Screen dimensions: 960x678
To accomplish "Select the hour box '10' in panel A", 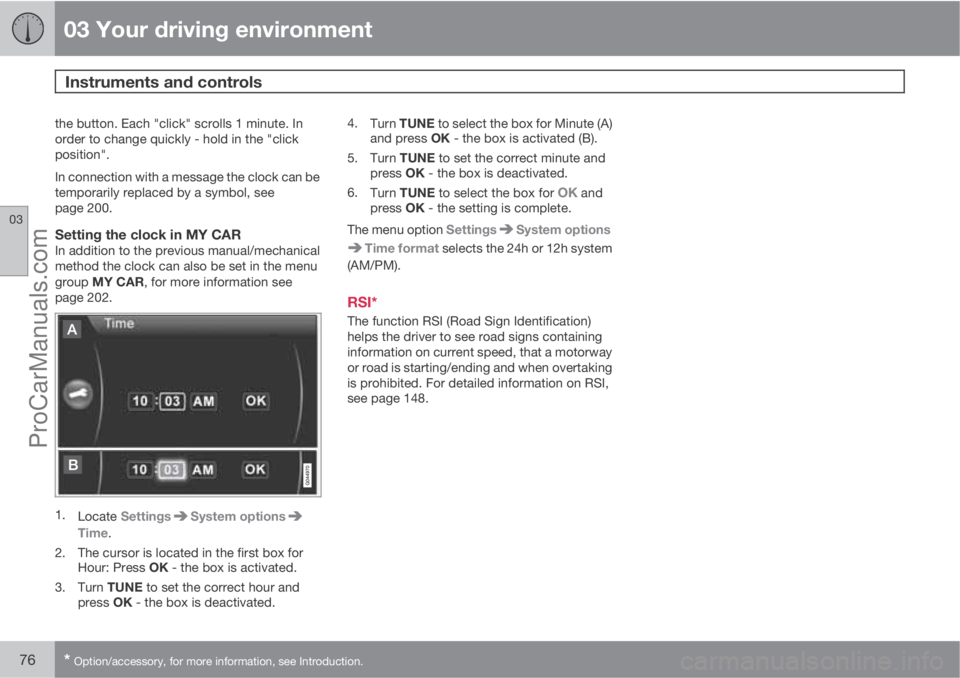I will pos(140,401).
